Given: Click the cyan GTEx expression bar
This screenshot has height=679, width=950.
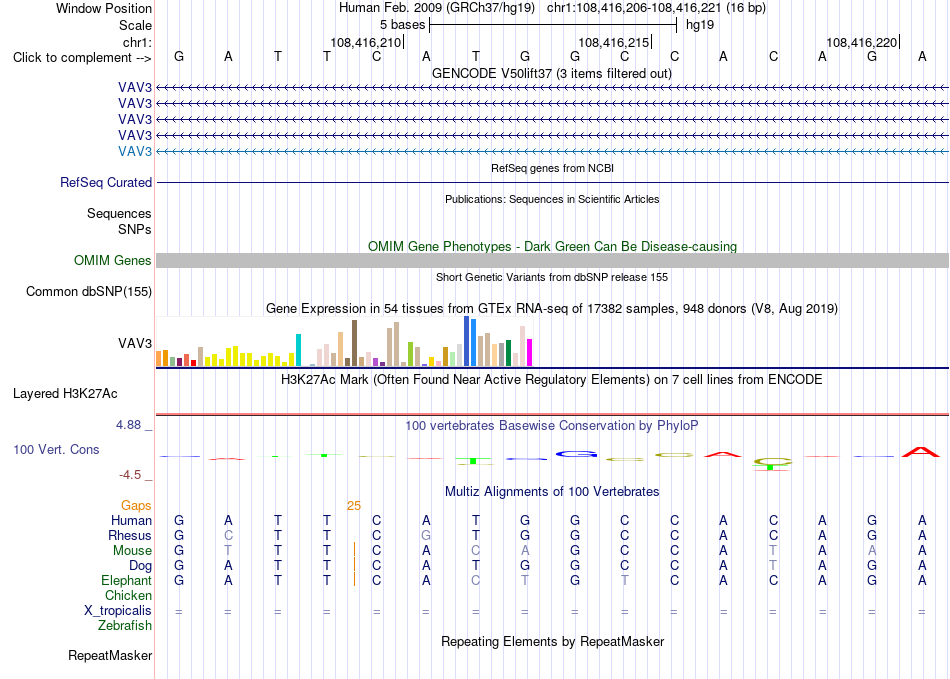Looking at the screenshot, I should pos(298,350).
